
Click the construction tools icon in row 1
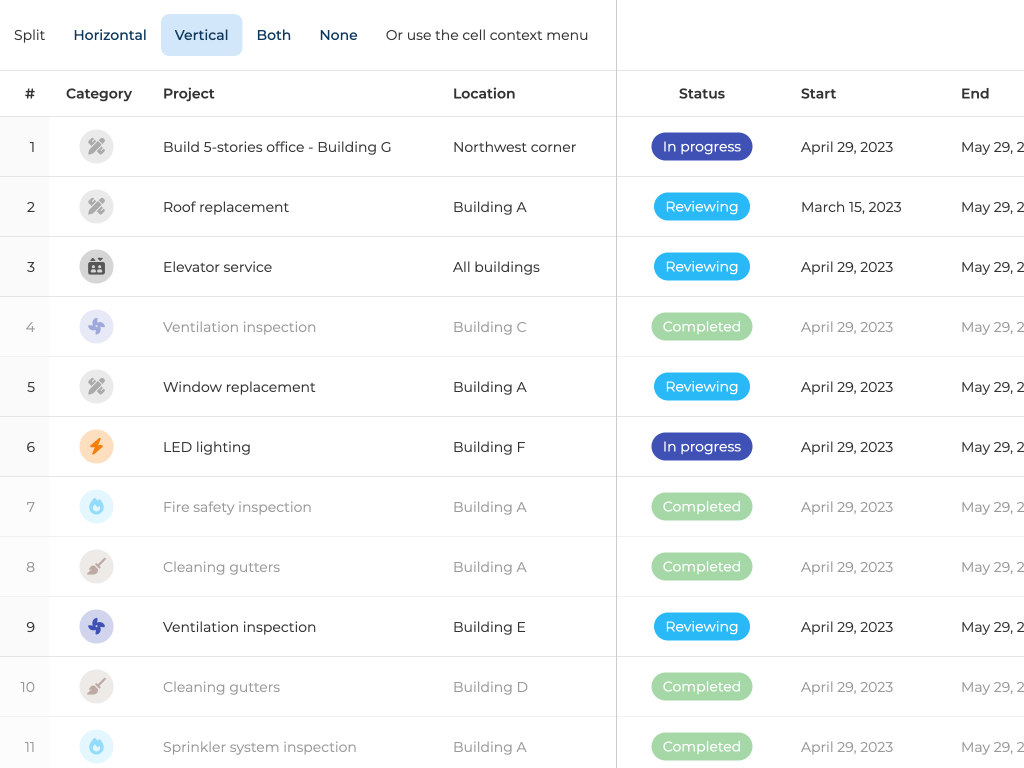pos(96,147)
